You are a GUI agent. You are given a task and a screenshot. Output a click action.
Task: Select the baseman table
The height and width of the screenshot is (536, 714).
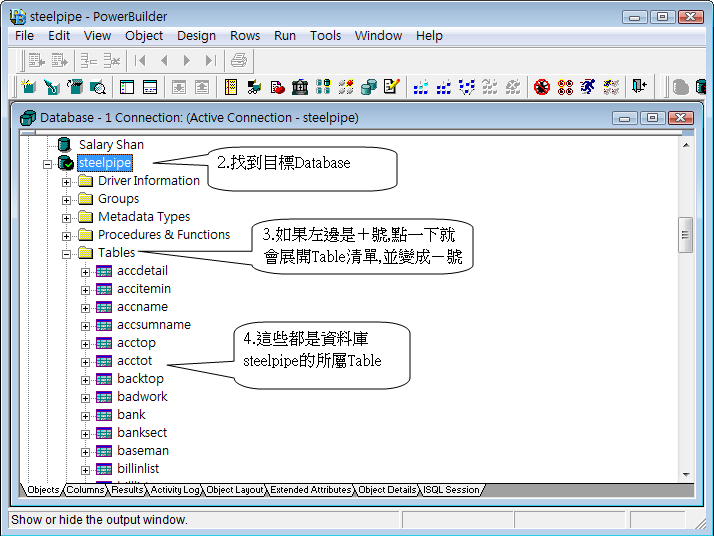point(143,451)
